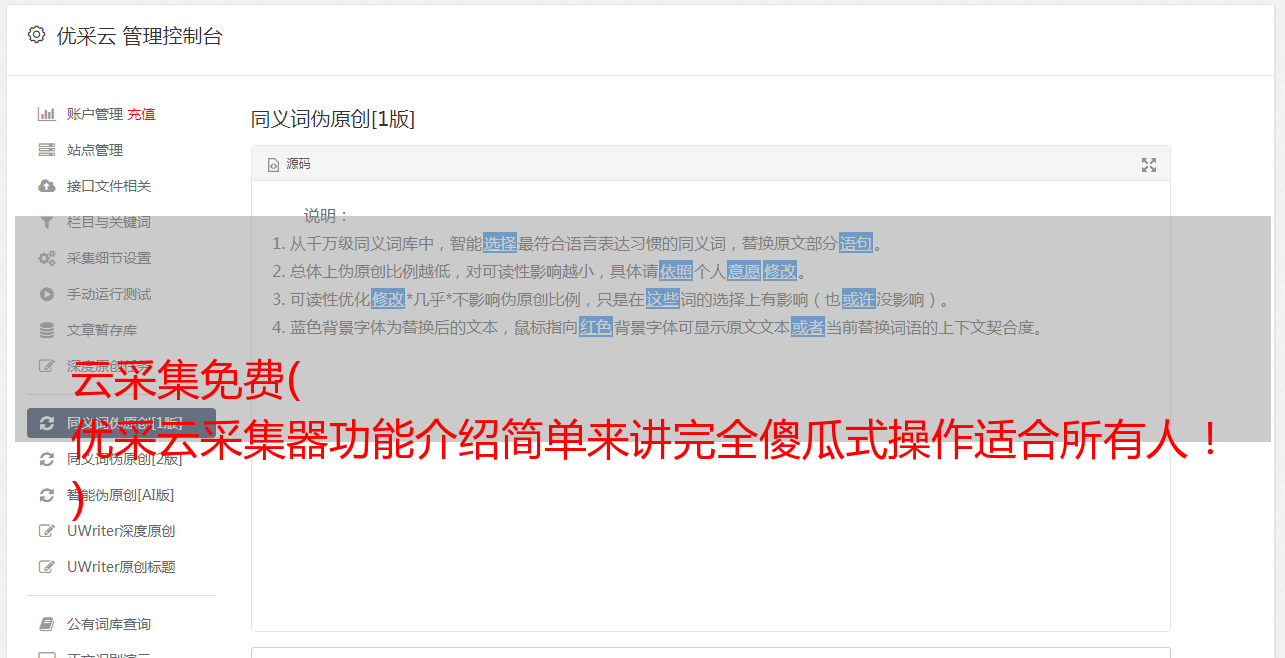
Task: Click highlighted word 选择 in line one
Action: point(500,243)
